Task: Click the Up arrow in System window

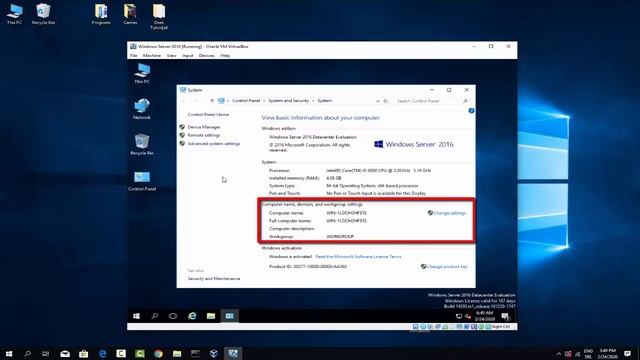Action: (212, 101)
